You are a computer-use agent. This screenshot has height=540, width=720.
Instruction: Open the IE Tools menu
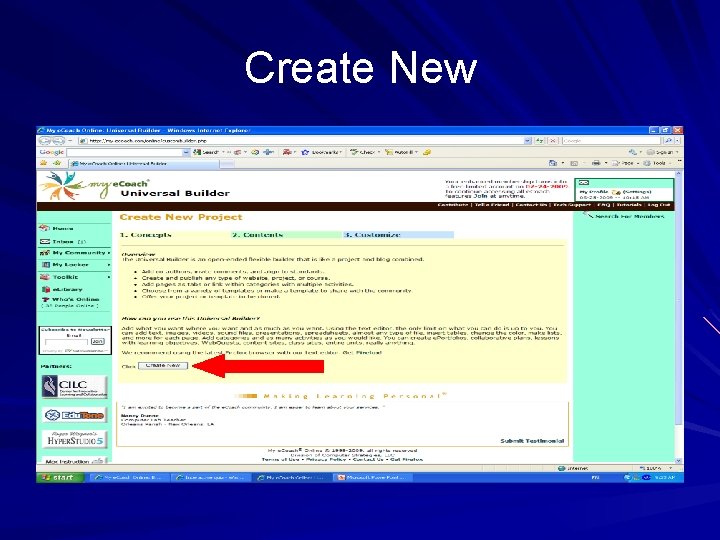tap(656, 163)
